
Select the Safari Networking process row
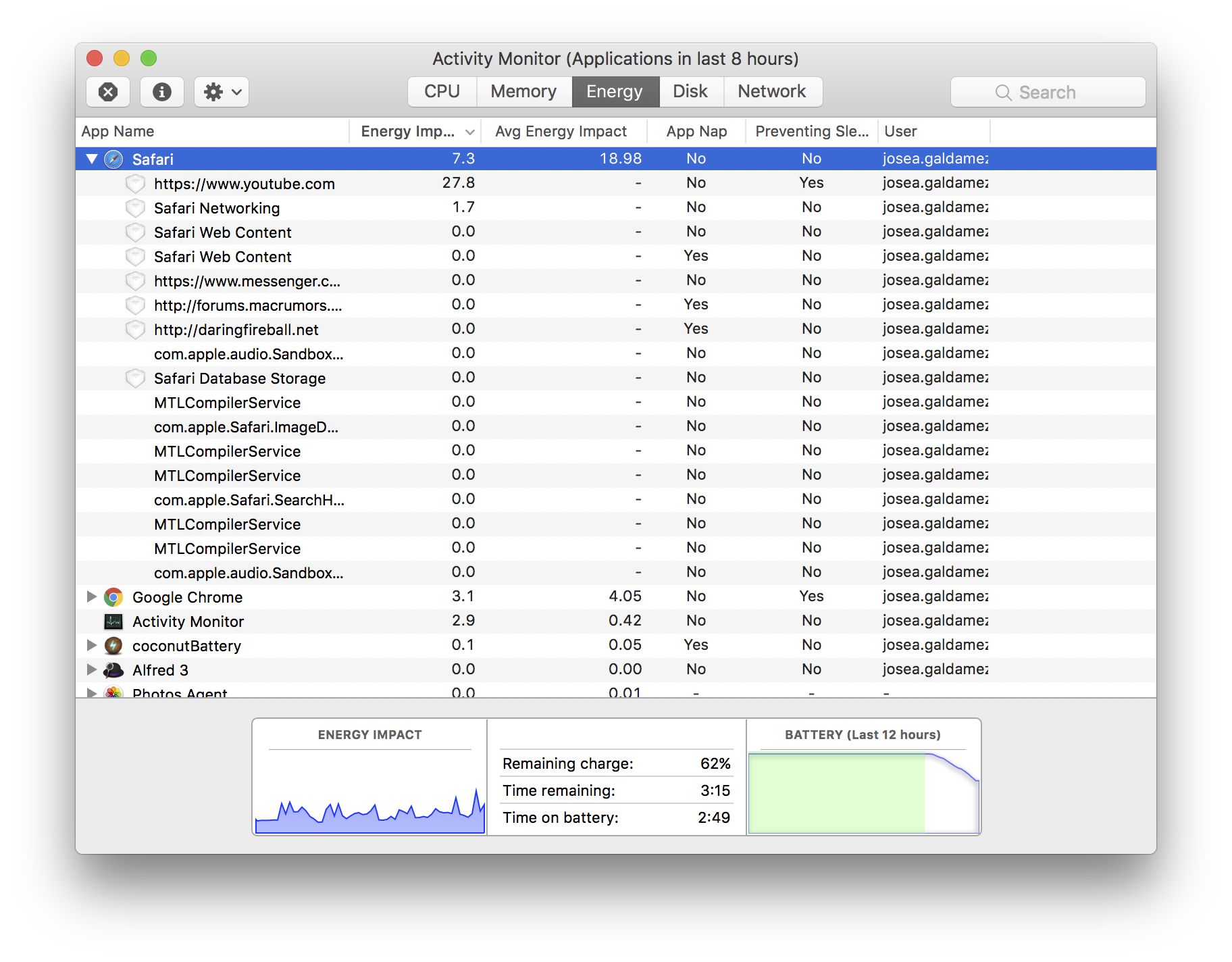click(616, 208)
